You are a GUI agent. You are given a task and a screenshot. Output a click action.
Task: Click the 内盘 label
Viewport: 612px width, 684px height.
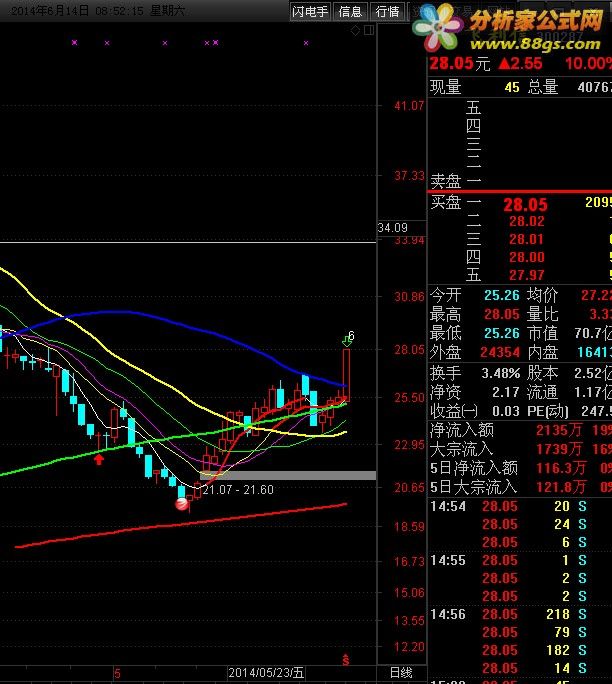(x=543, y=352)
